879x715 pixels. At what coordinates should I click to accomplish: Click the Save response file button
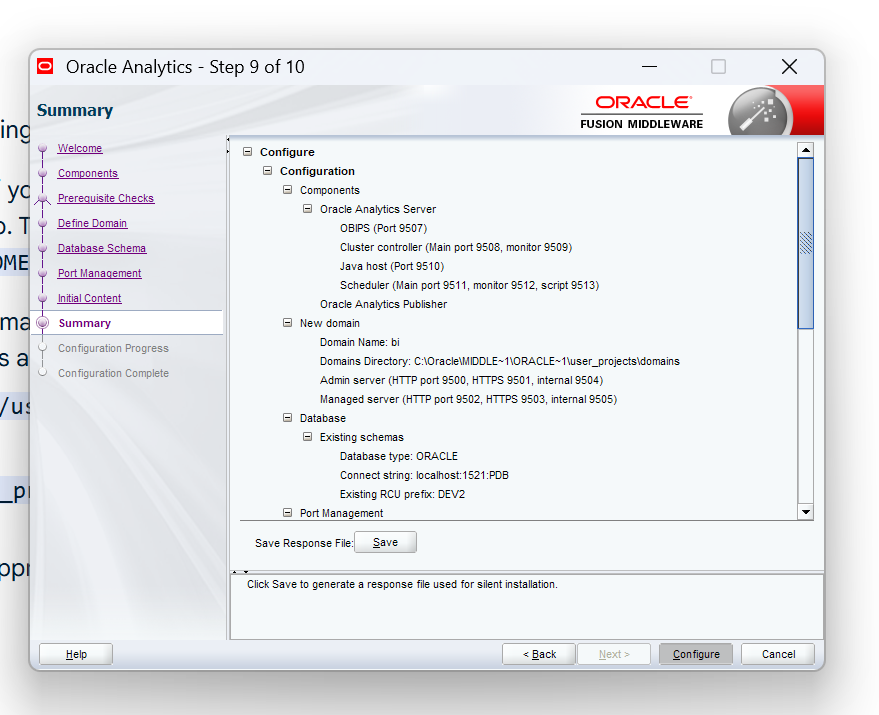[385, 542]
